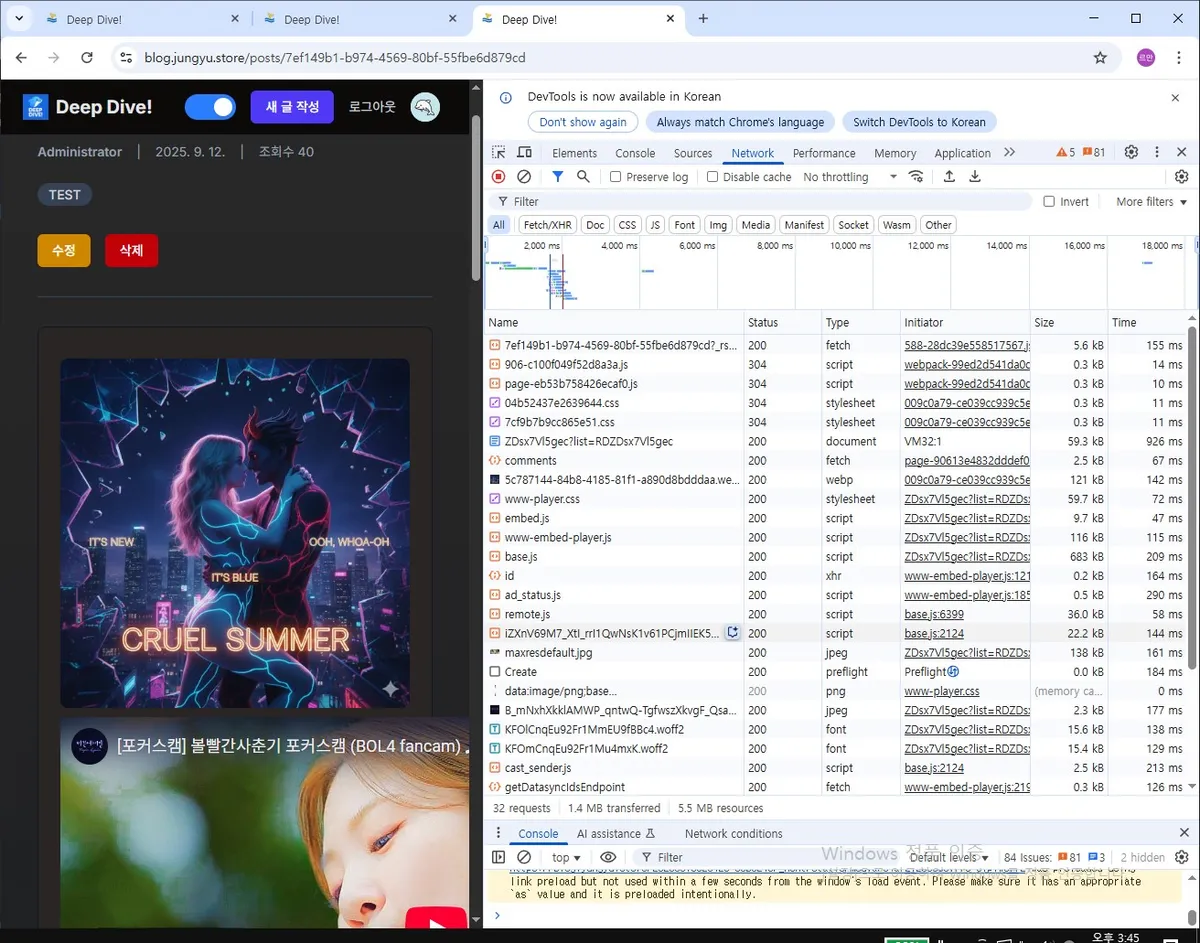Viewport: 1200px width, 943px height.
Task: Filter requests using the Img type tab
Action: click(x=718, y=224)
